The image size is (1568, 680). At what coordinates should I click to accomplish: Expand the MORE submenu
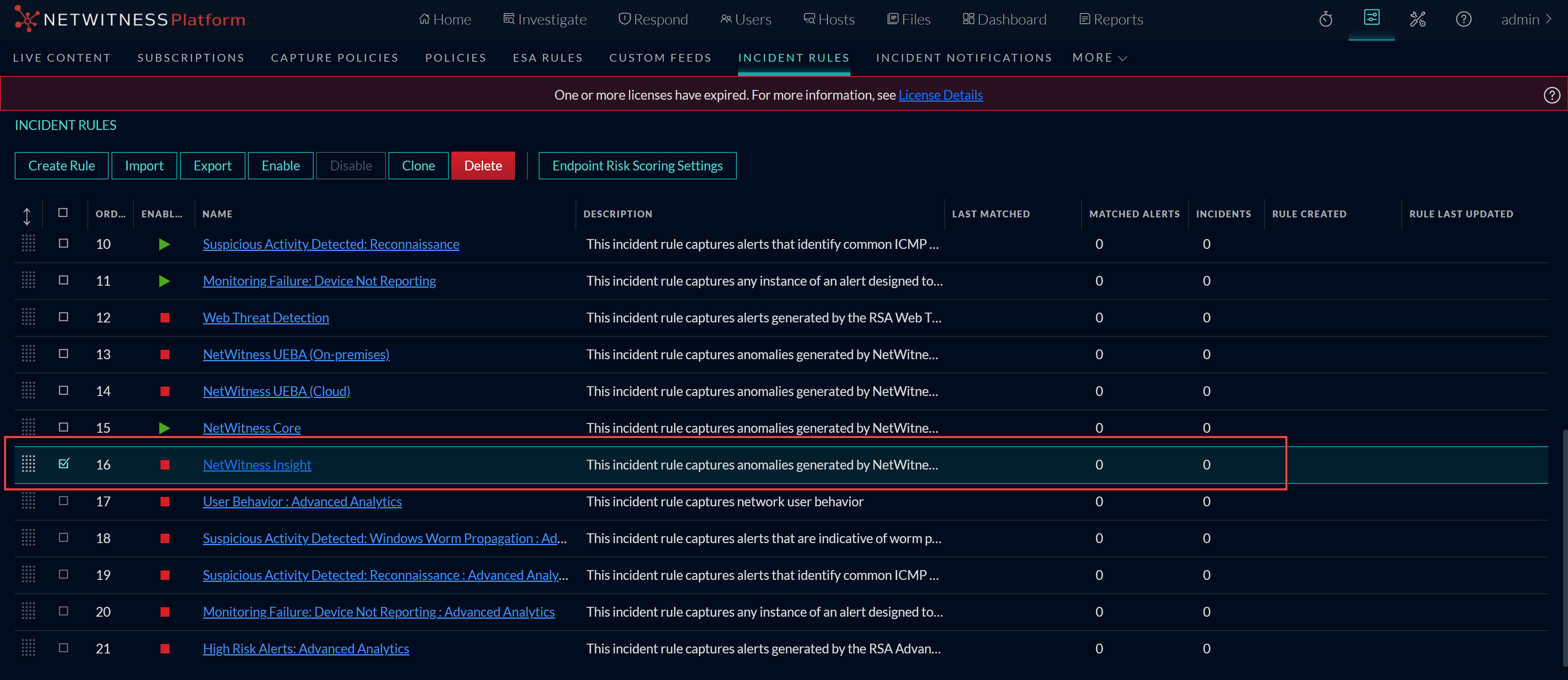coord(1099,58)
